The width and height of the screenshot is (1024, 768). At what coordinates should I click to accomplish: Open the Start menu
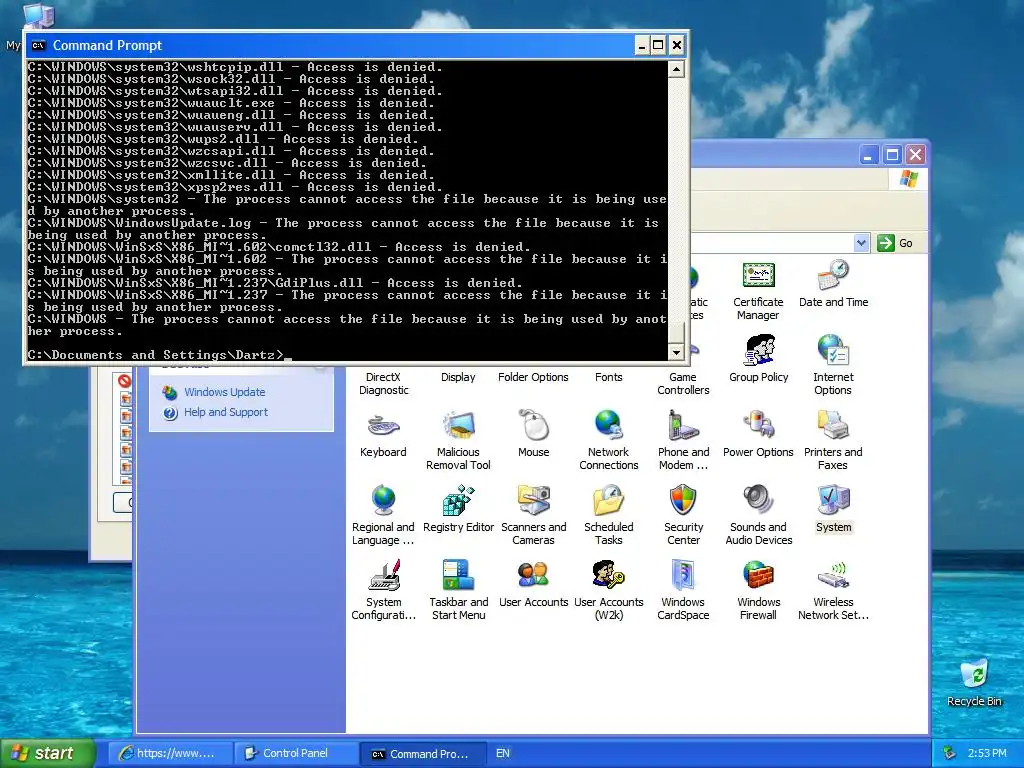point(47,753)
